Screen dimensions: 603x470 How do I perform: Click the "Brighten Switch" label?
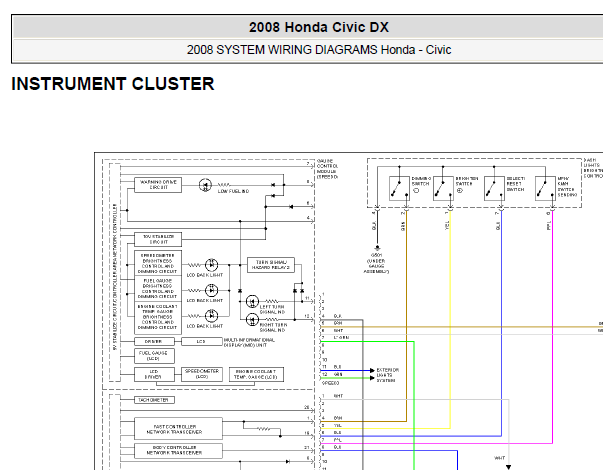(x=466, y=181)
